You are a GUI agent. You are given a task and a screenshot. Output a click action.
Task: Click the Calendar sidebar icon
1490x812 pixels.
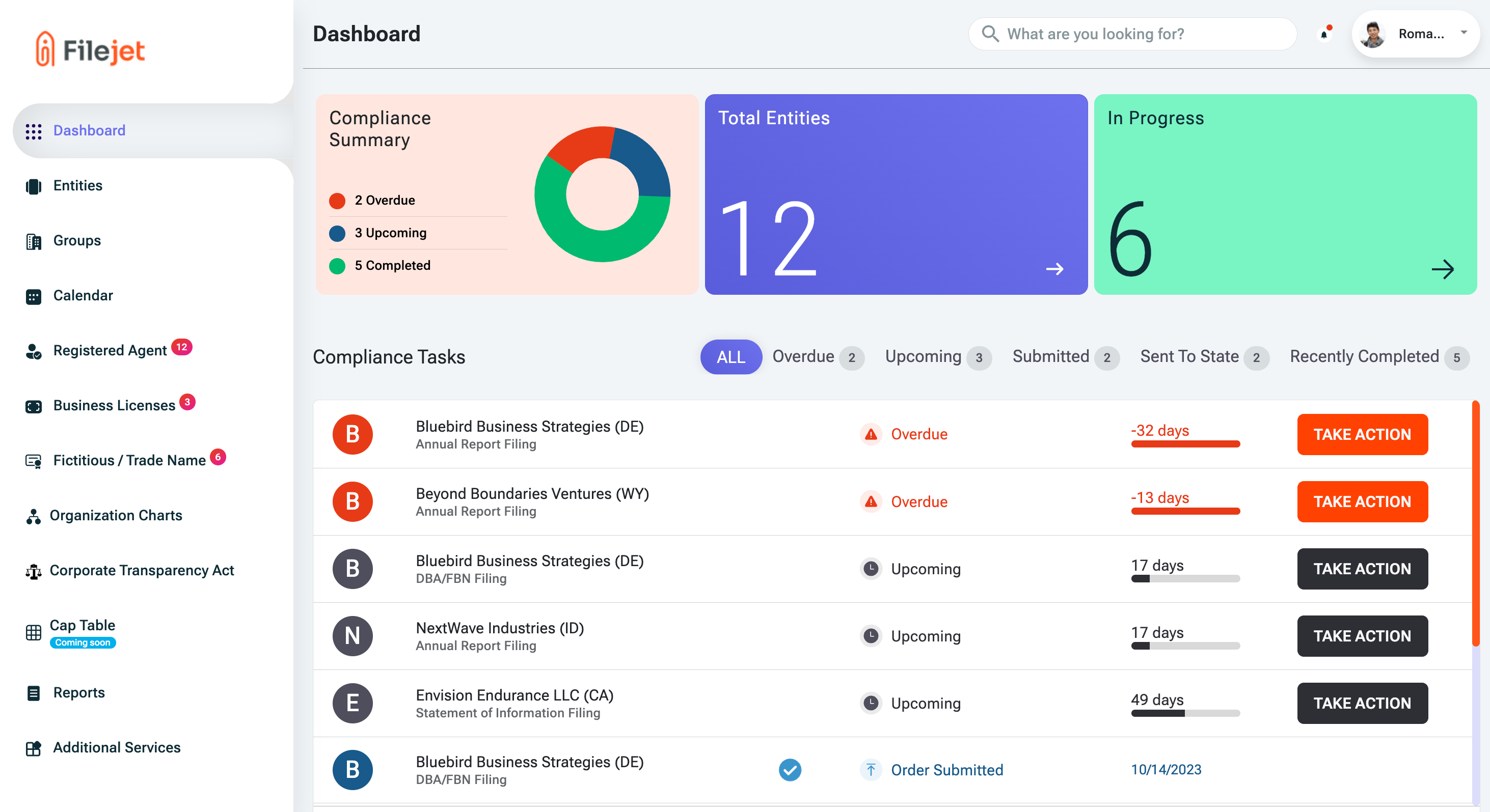pyautogui.click(x=34, y=296)
